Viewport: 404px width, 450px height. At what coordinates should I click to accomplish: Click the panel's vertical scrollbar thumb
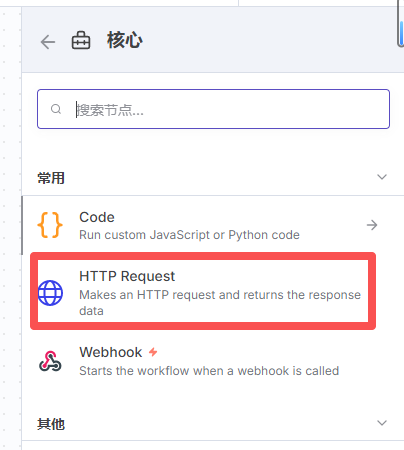[x=22, y=226]
